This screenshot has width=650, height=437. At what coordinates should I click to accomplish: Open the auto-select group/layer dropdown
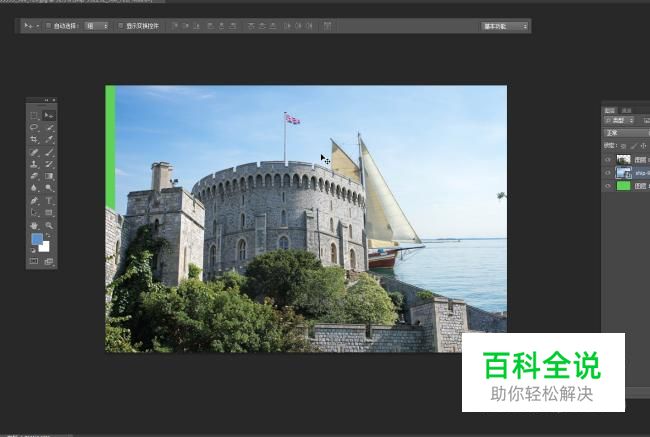click(97, 26)
